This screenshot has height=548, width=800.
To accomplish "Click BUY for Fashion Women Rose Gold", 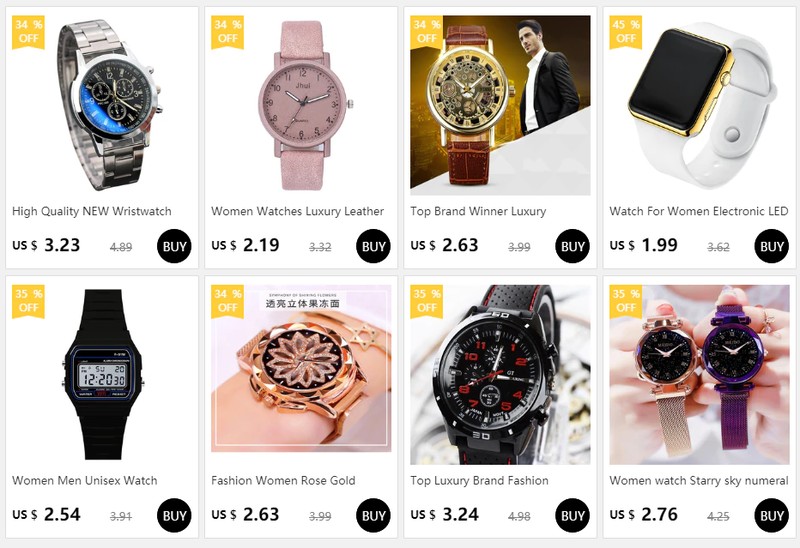I will coord(373,515).
